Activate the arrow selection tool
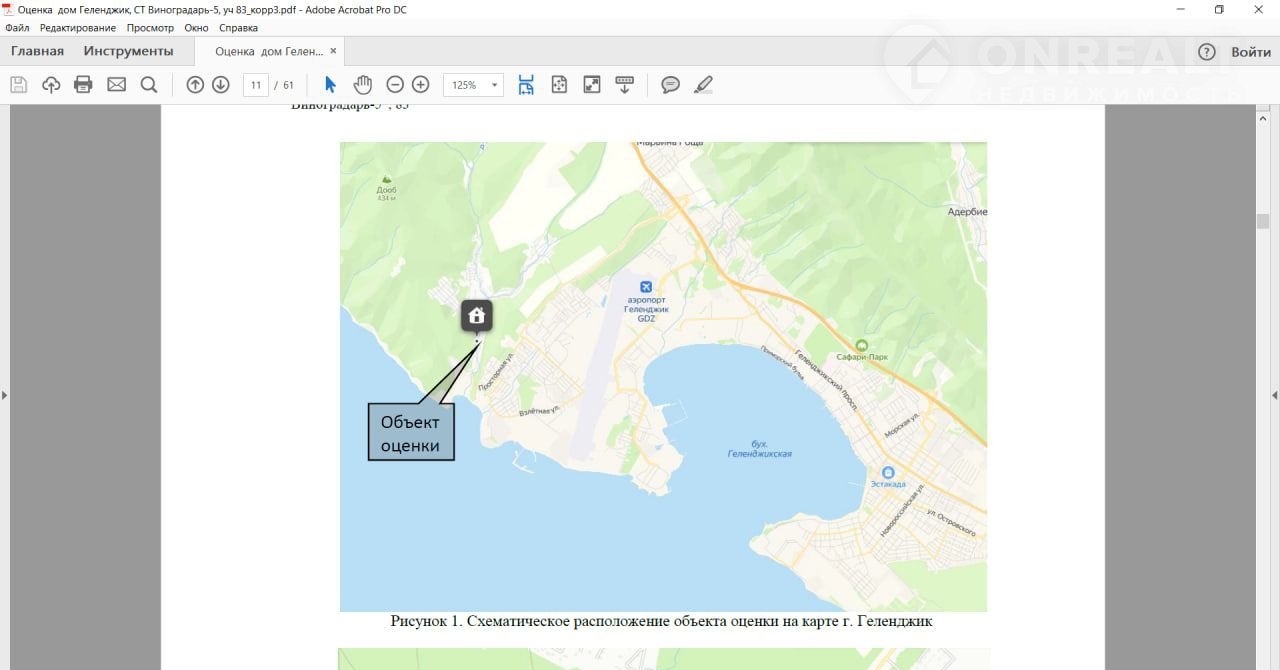Image resolution: width=1280 pixels, height=670 pixels. point(331,85)
